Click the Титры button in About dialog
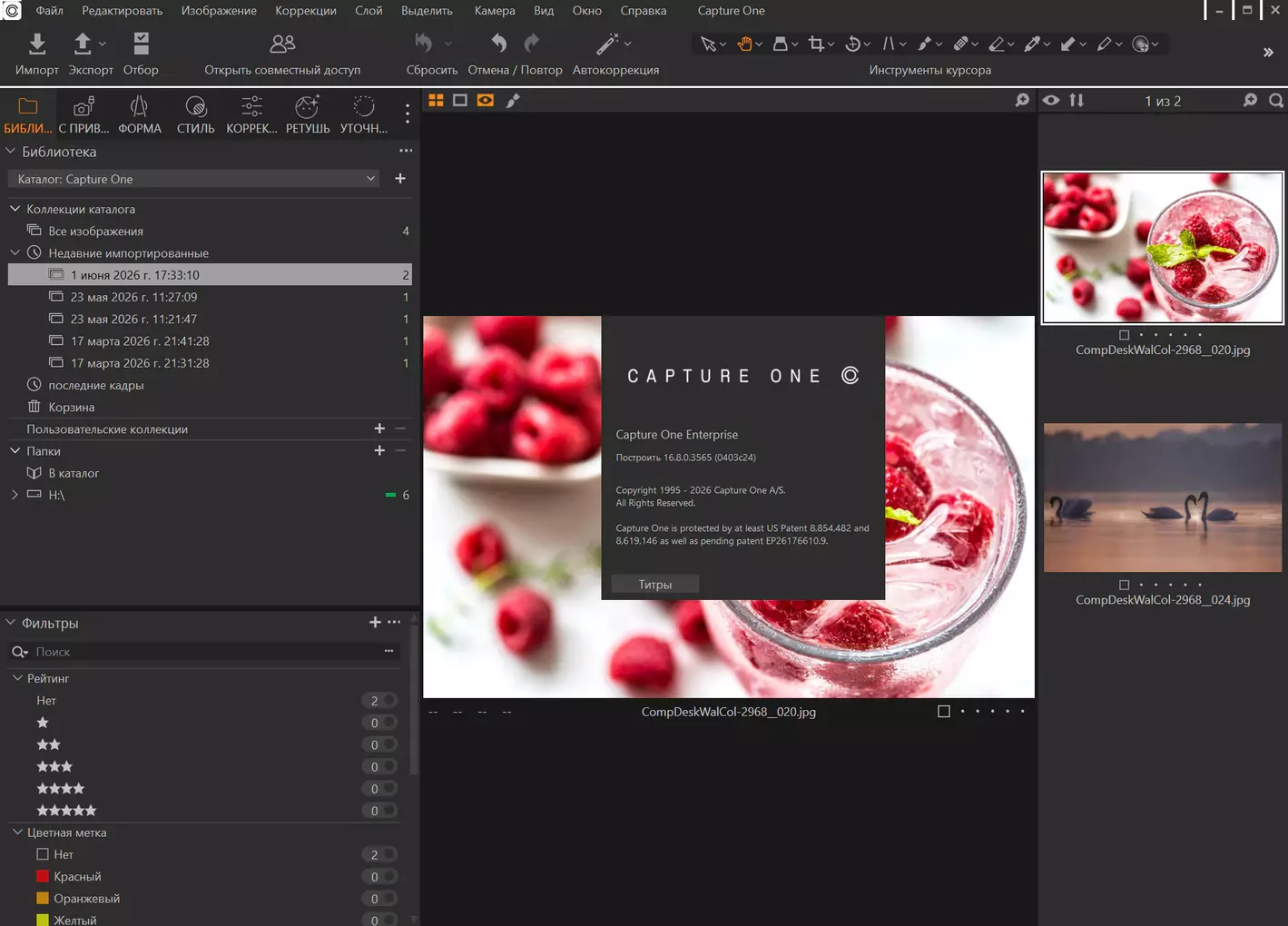 (x=655, y=585)
